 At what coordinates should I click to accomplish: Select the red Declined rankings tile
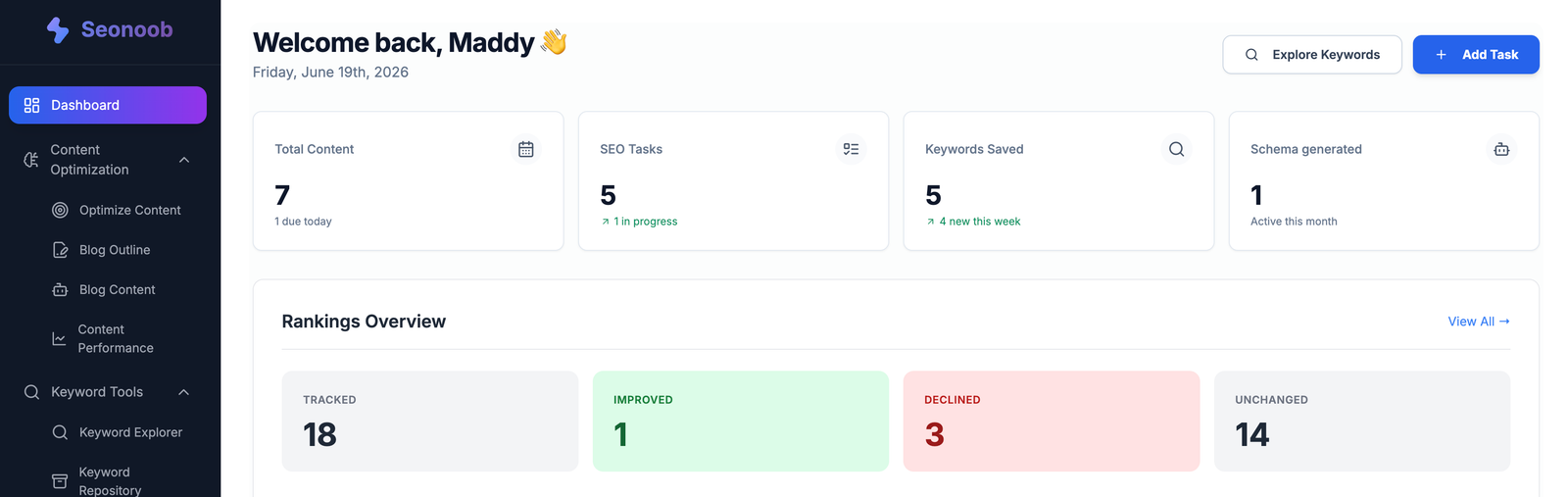click(1052, 422)
